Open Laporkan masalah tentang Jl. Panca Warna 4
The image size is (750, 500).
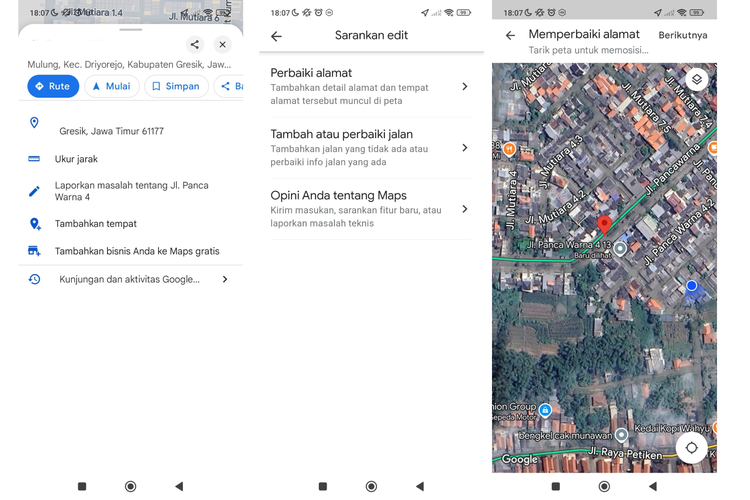[x=131, y=191]
